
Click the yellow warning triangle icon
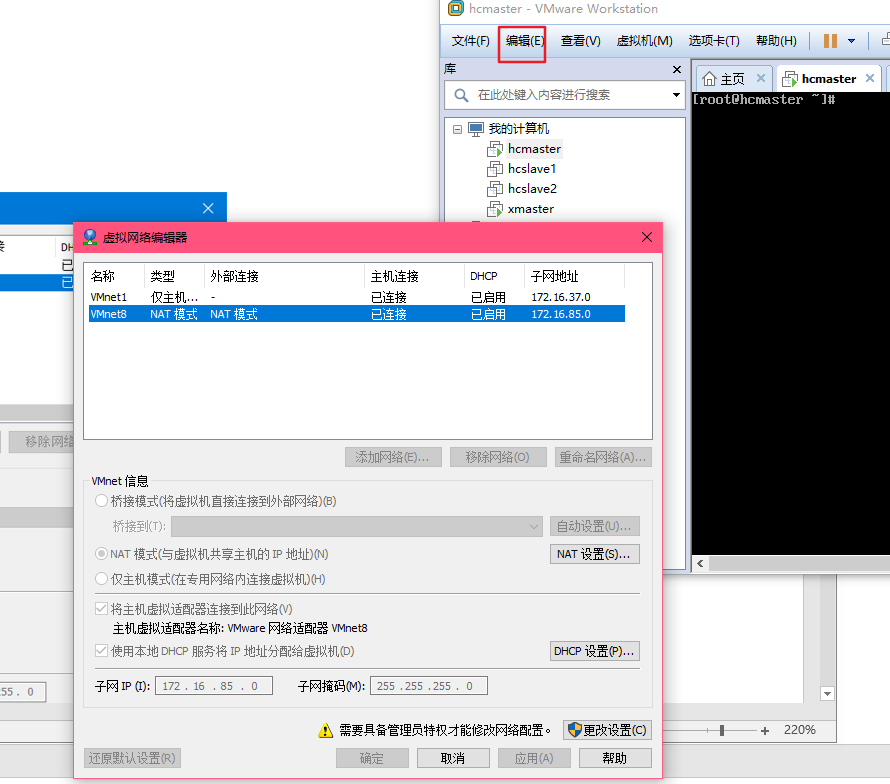click(325, 730)
